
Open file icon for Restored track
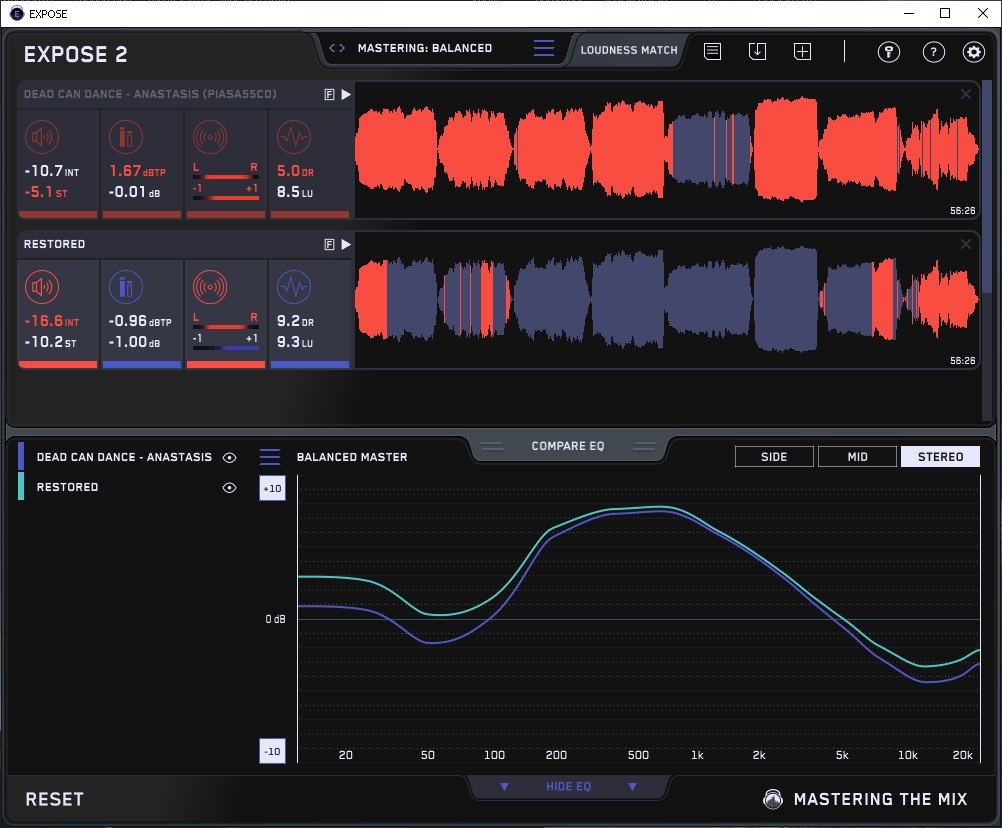329,244
